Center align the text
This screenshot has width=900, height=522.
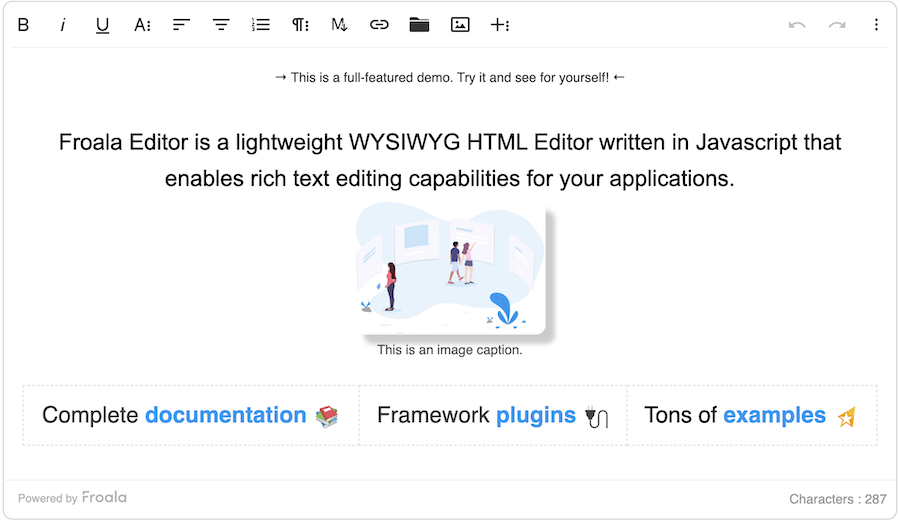(221, 25)
